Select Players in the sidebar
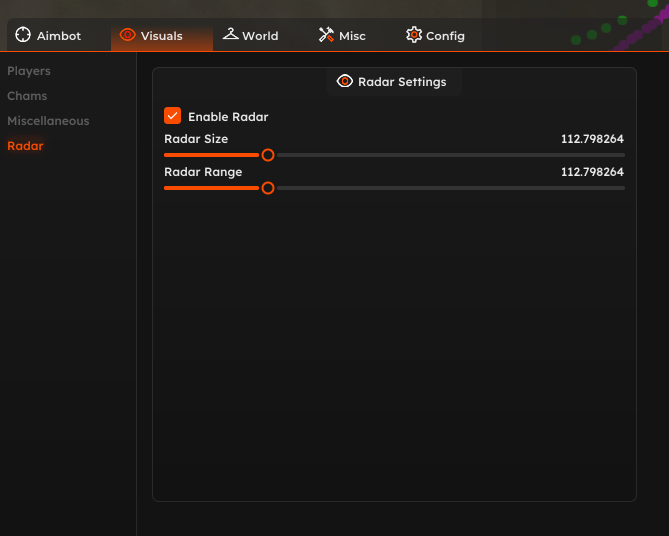This screenshot has height=536, width=669. click(29, 71)
